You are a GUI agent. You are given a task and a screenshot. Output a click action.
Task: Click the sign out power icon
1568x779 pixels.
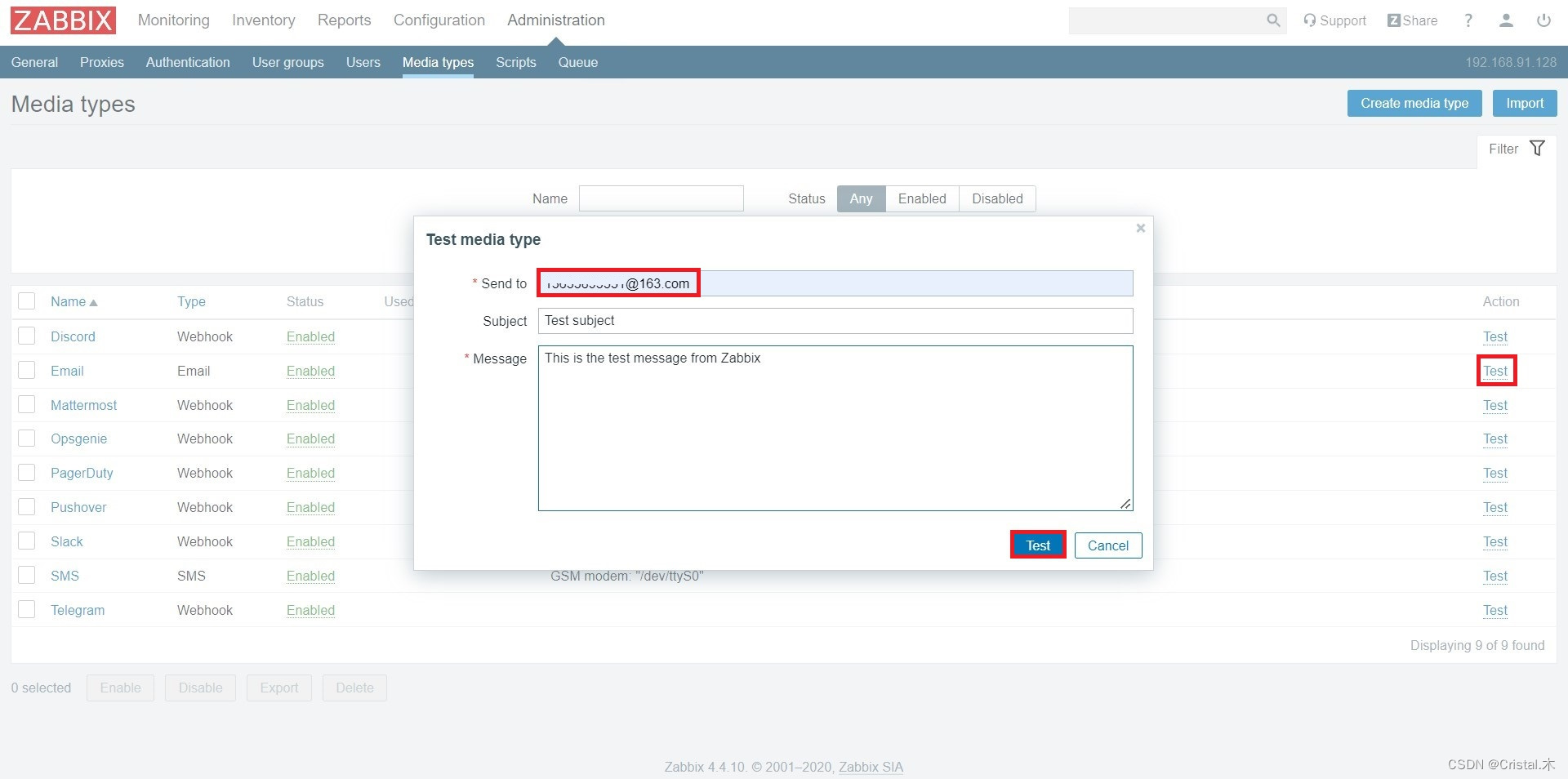[1543, 20]
